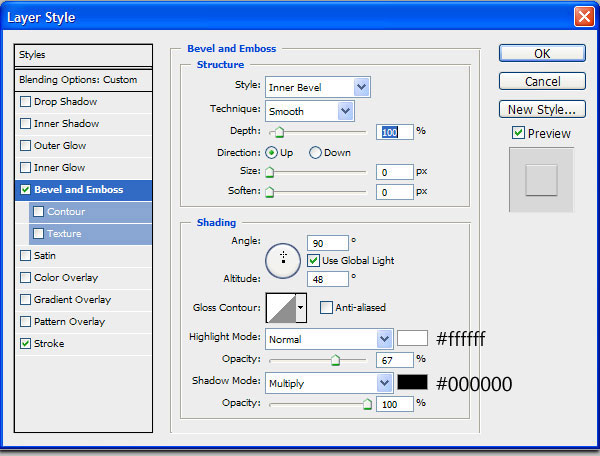Click the Shadow Opacity slider handle

coord(367,404)
